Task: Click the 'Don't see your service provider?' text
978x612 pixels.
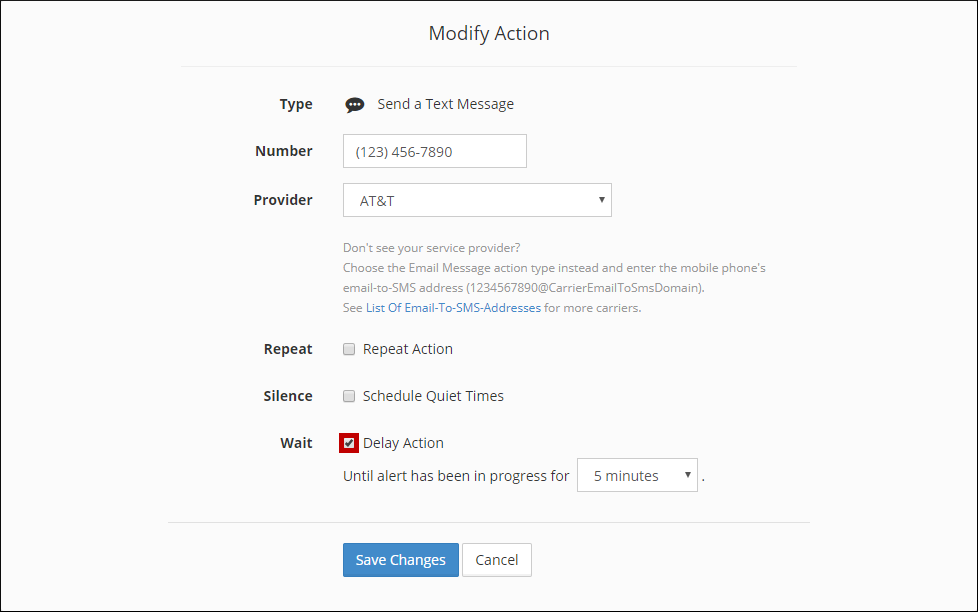Action: coord(431,248)
